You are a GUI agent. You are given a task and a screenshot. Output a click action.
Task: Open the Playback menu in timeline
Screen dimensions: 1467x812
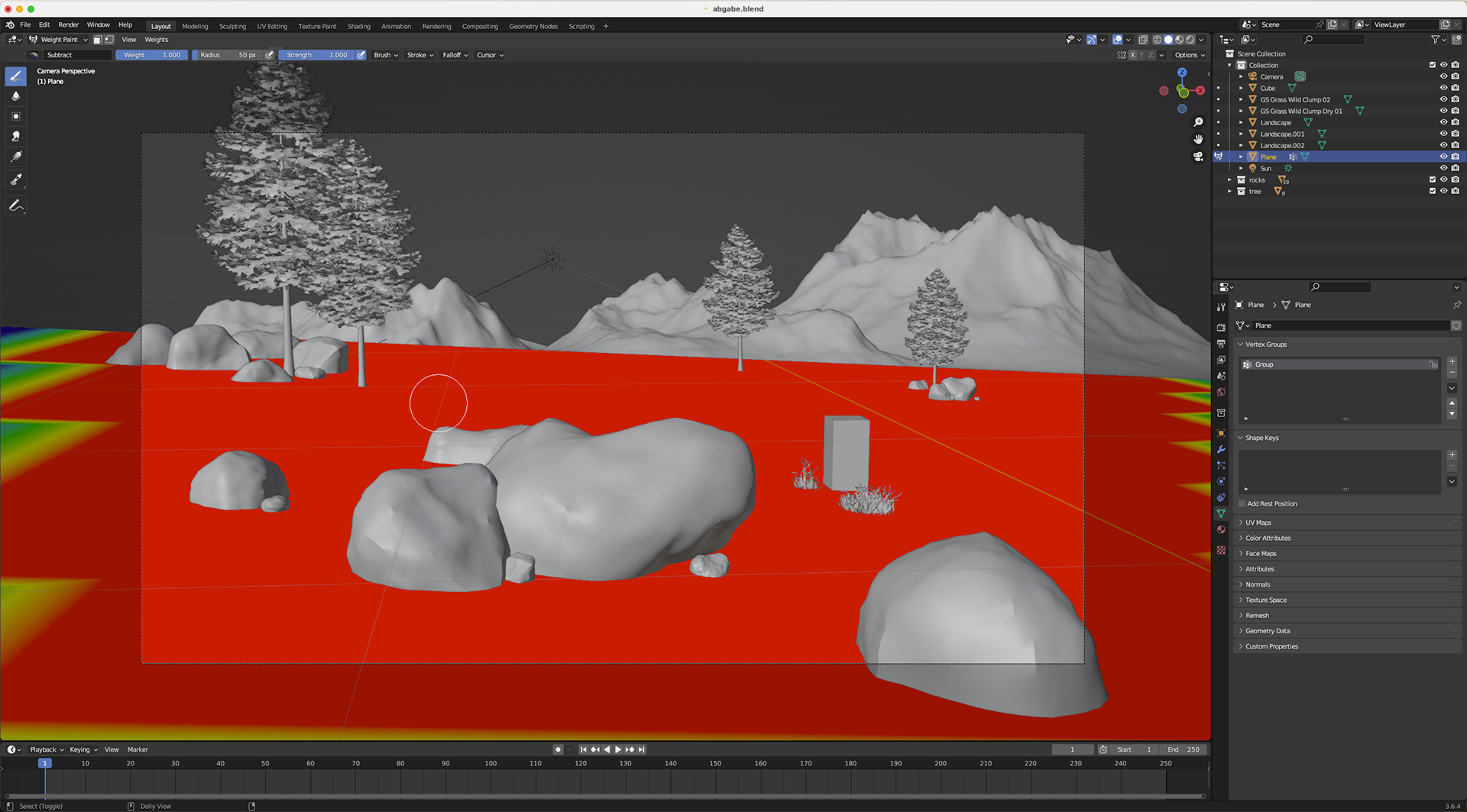click(47, 749)
